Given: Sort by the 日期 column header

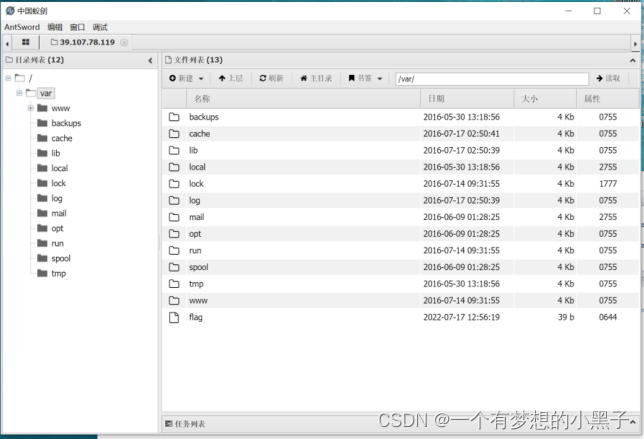Looking at the screenshot, I should [467, 99].
